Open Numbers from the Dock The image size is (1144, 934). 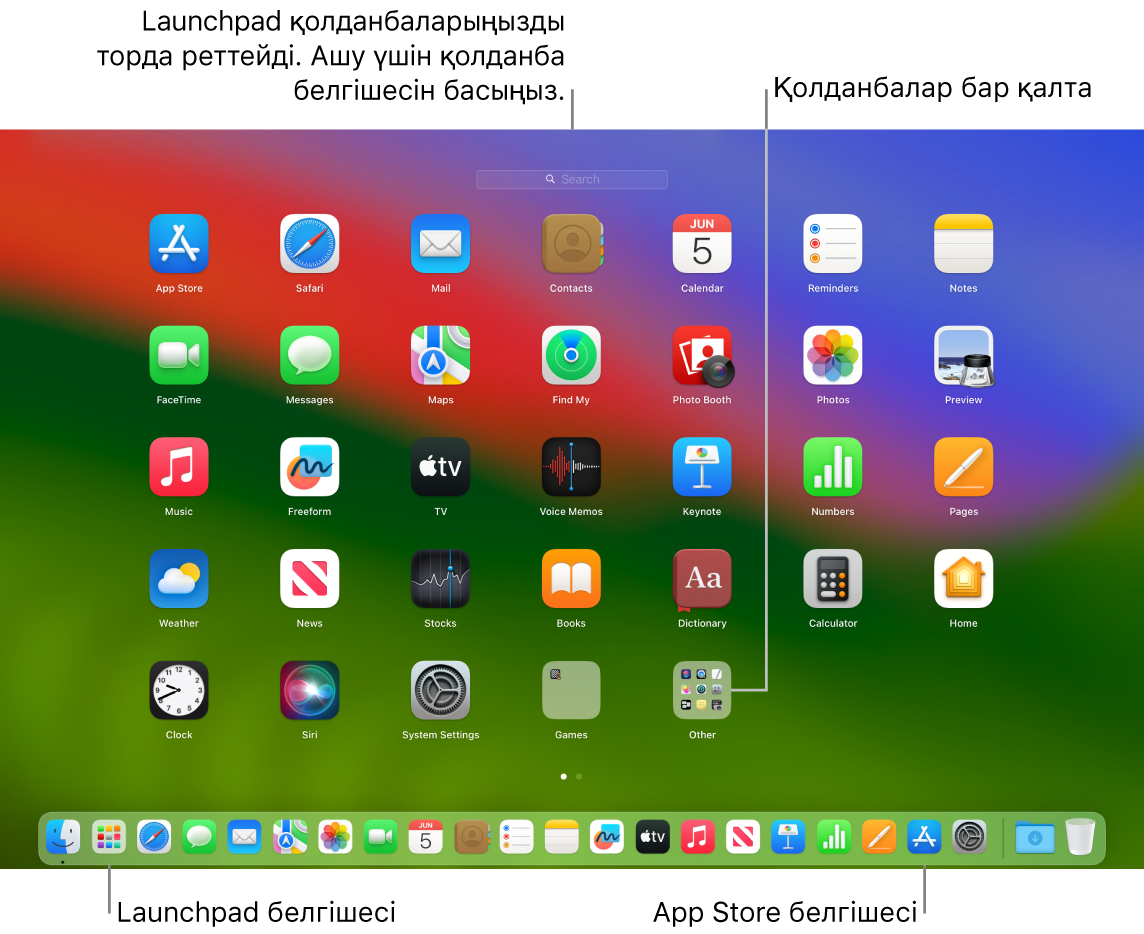833,837
